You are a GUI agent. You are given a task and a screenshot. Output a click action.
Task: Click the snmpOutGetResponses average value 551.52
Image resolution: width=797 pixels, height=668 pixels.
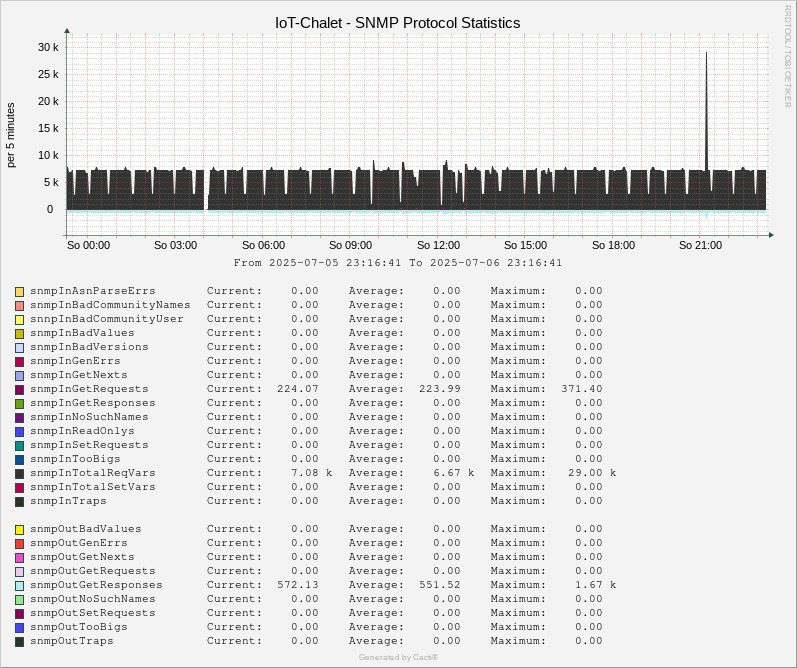440,585
